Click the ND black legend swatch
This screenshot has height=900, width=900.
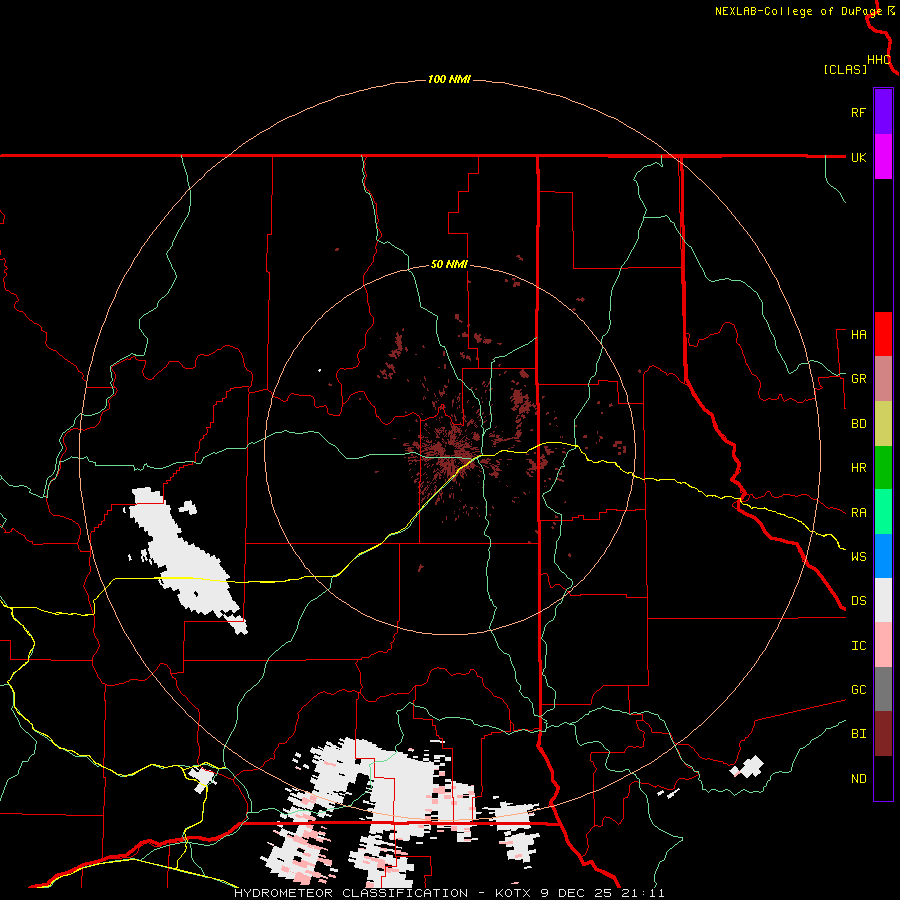pyautogui.click(x=883, y=778)
